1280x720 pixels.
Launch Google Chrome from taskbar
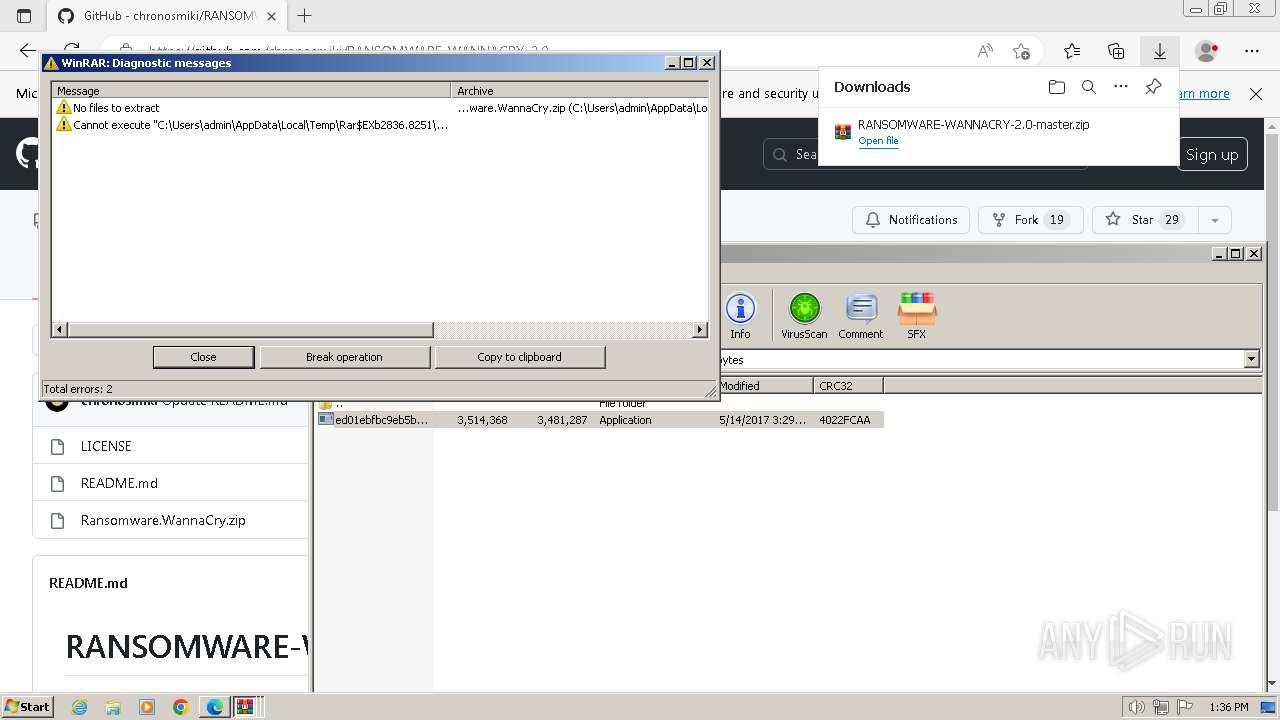(181, 707)
